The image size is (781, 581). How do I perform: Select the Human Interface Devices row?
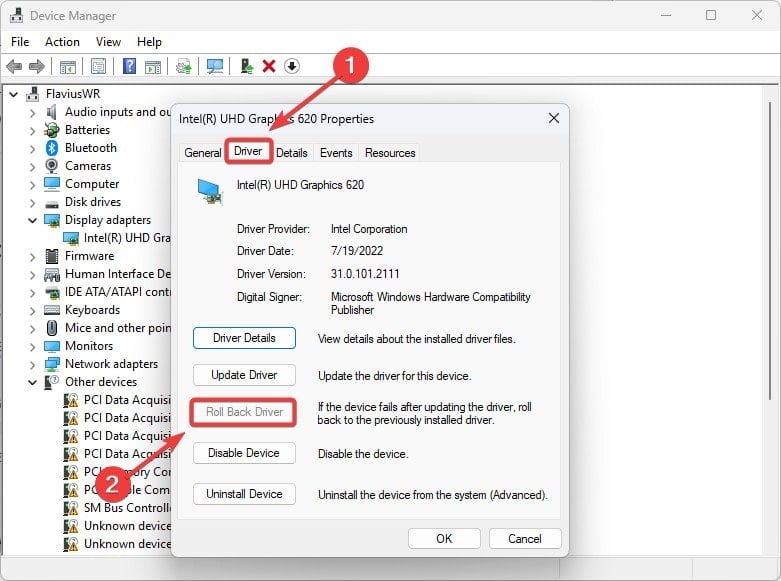[108, 274]
